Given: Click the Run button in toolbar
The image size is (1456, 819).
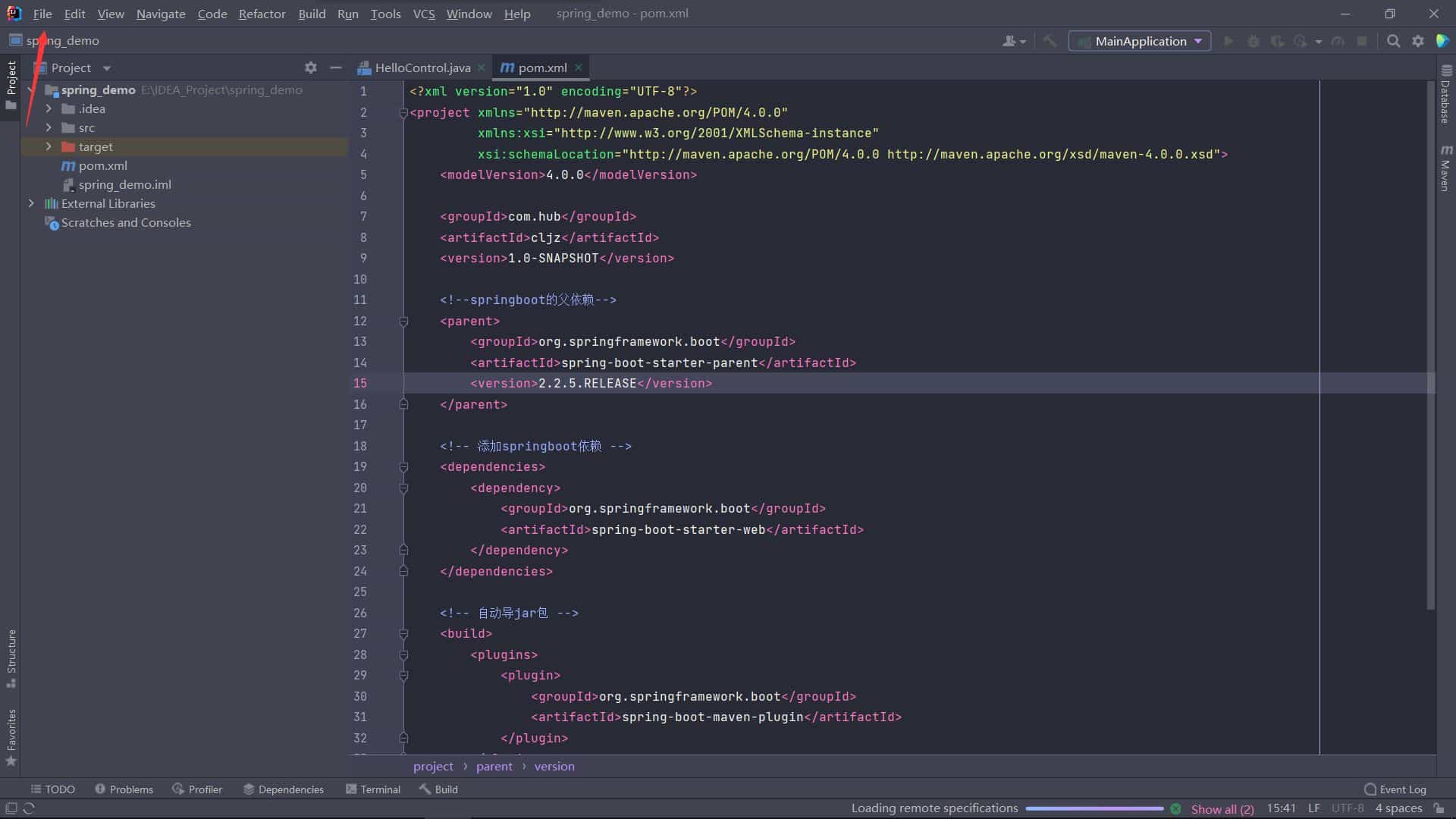Looking at the screenshot, I should 1228,41.
